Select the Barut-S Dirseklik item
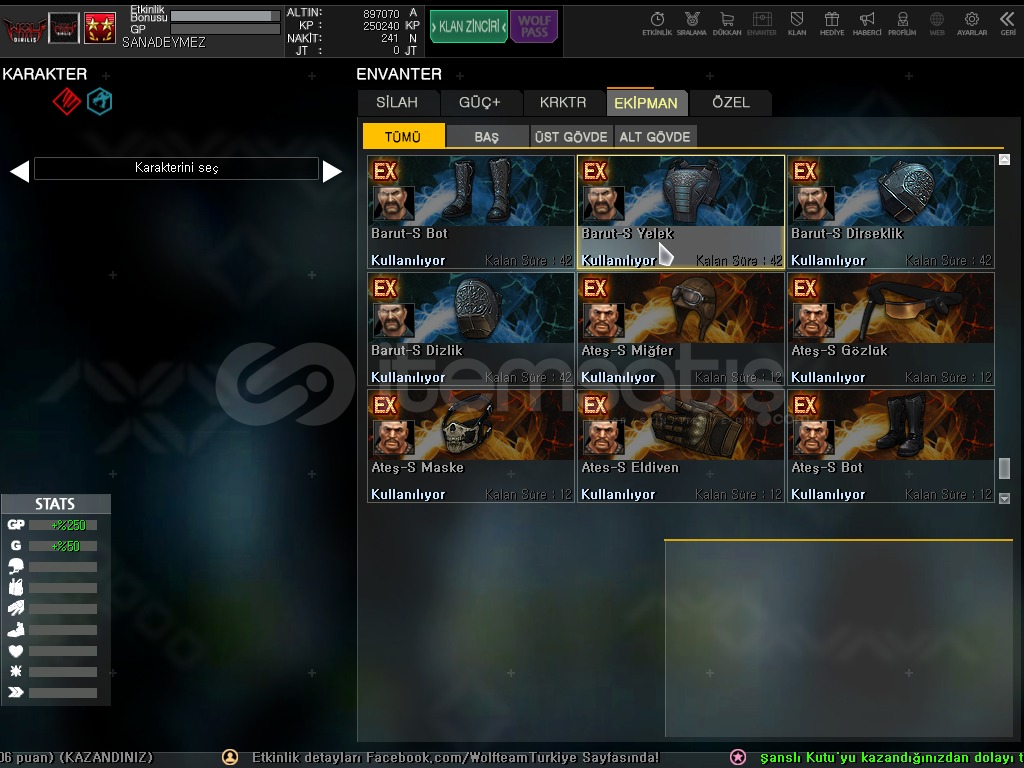 coord(891,212)
